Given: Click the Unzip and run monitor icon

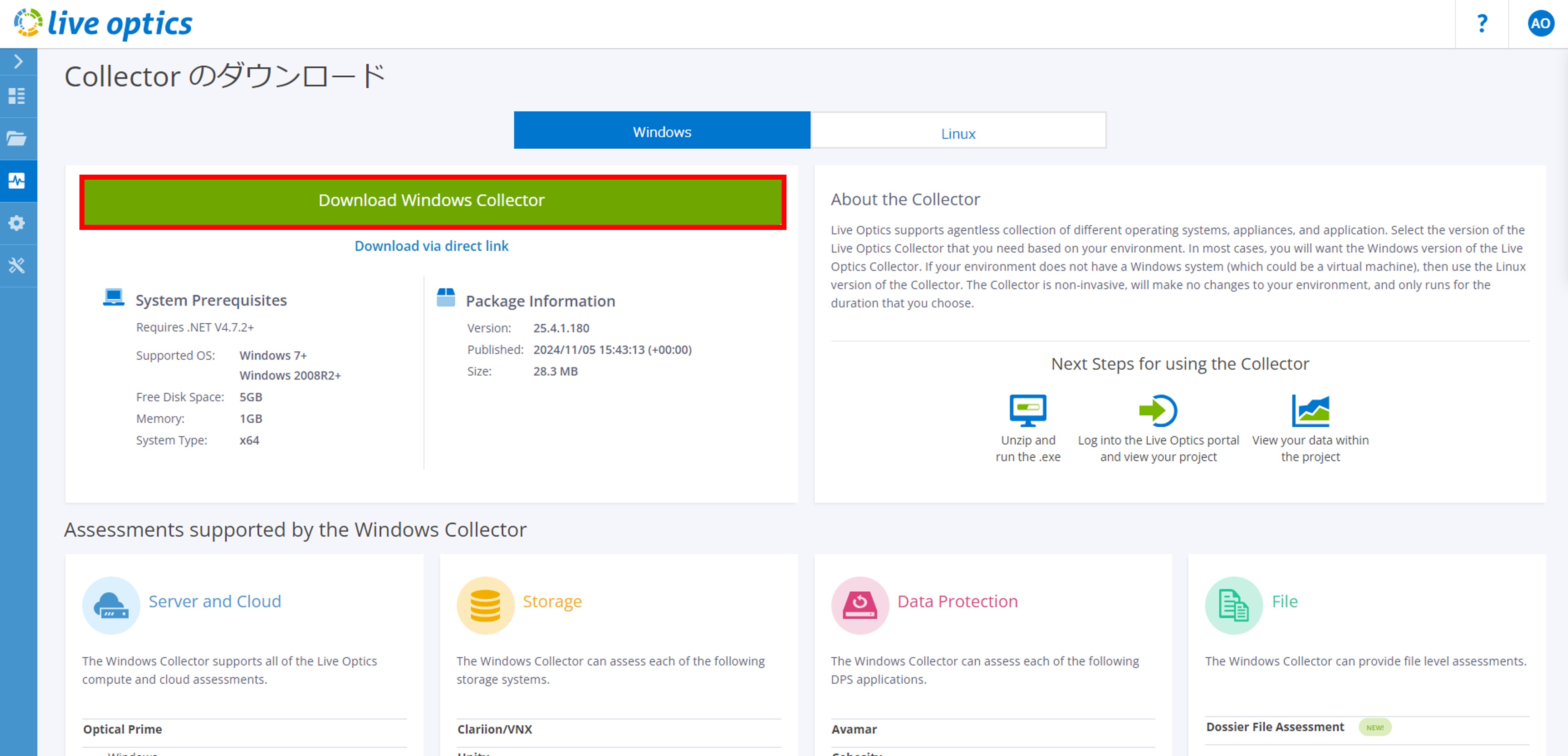Looking at the screenshot, I should point(1027,411).
